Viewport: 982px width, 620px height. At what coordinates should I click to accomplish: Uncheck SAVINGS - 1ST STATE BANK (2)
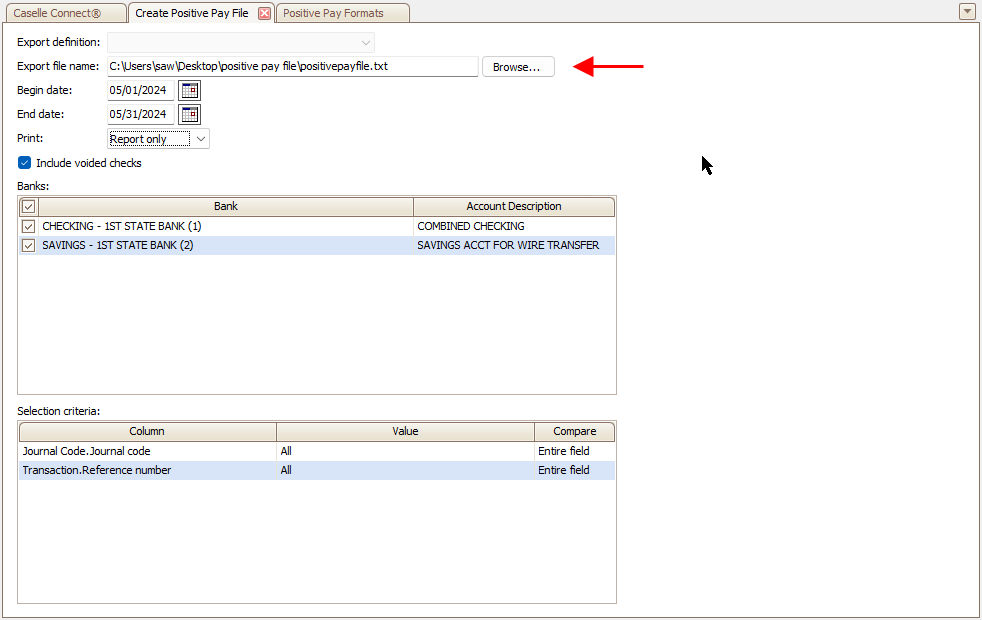point(28,245)
